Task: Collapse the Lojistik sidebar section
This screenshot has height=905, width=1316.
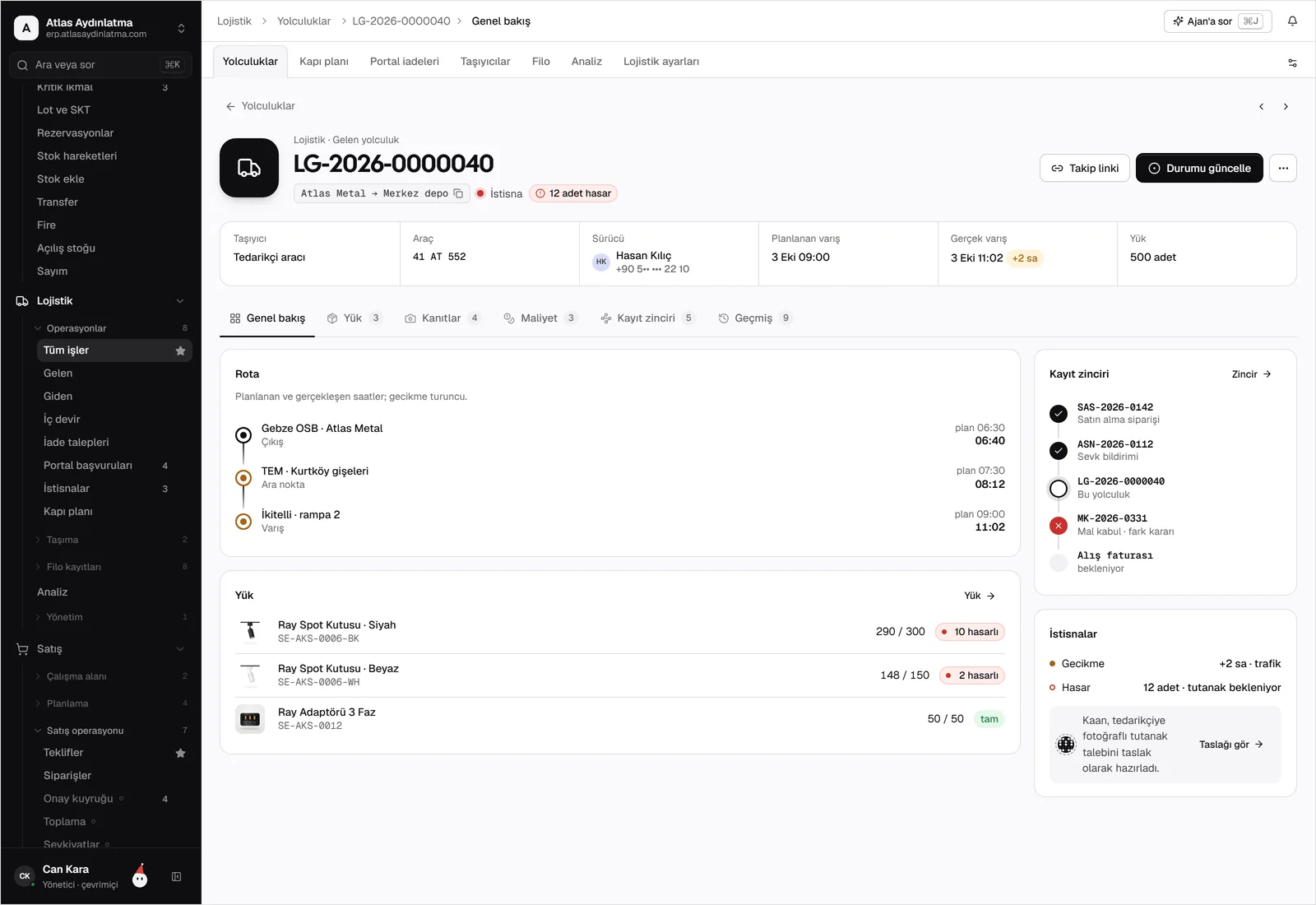Action: point(180,301)
